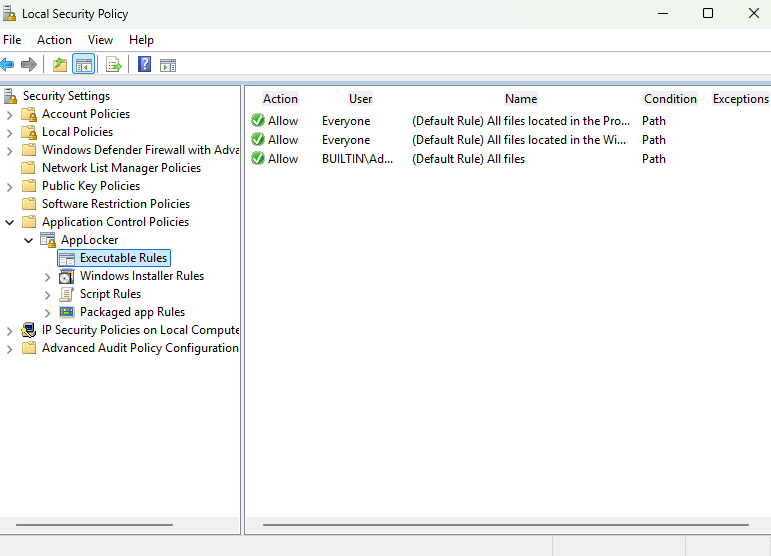Toggle Show/Hide Action Pane toolbar icon
Screen dimensions: 771x556
pyautogui.click(x=168, y=65)
